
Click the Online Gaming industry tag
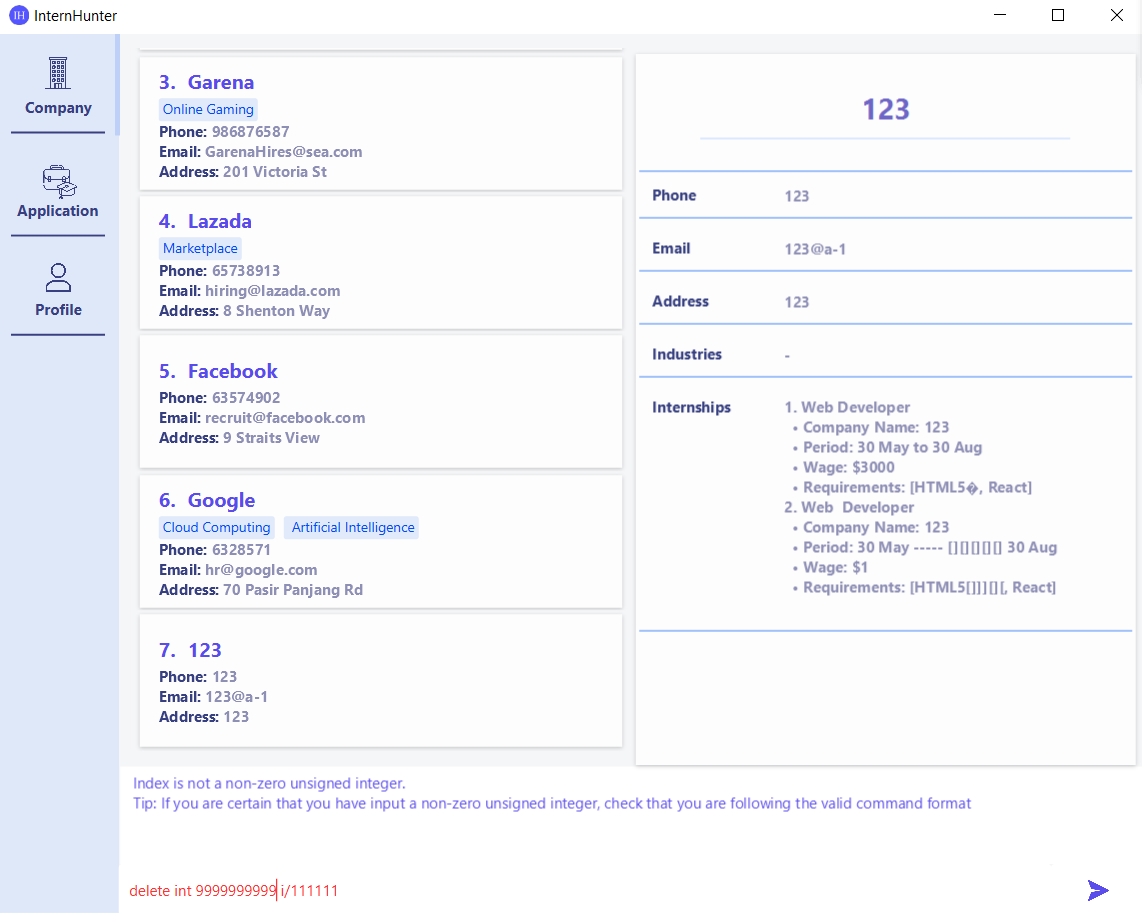click(x=208, y=109)
